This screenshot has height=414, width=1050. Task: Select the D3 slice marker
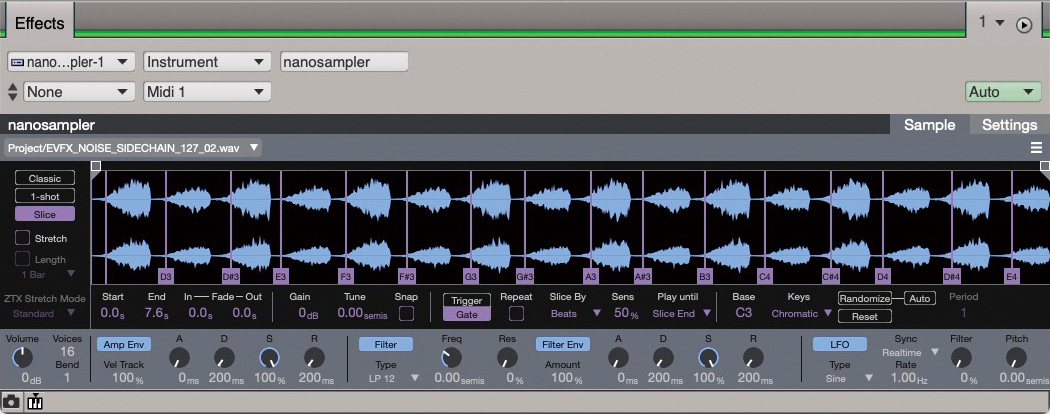click(166, 276)
